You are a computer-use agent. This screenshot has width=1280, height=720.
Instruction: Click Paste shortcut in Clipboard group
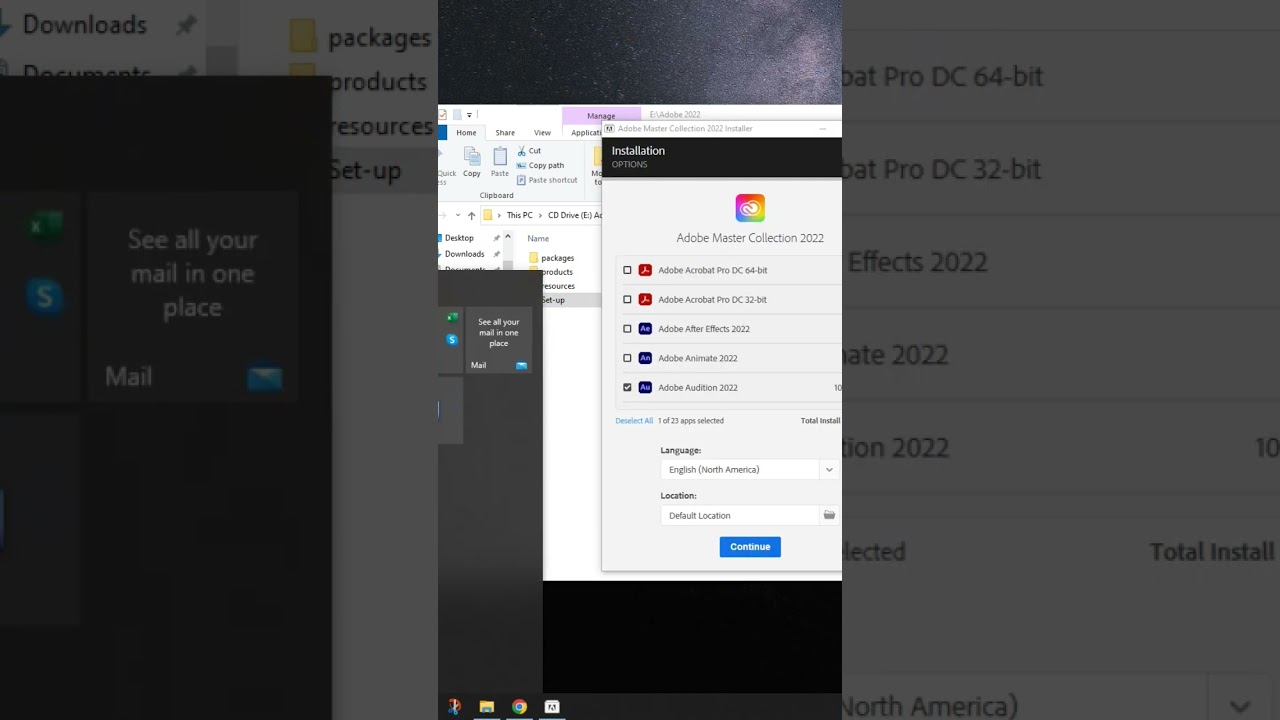pos(547,180)
